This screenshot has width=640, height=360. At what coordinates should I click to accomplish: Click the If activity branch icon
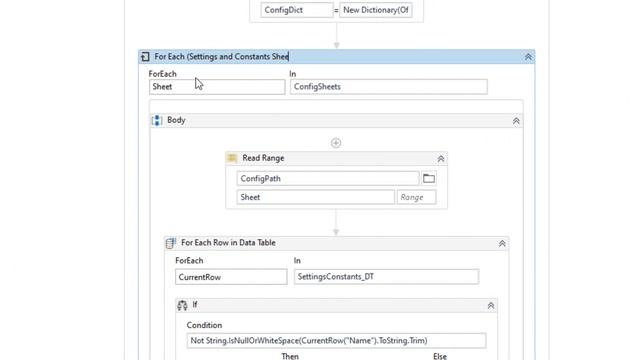coord(182,305)
